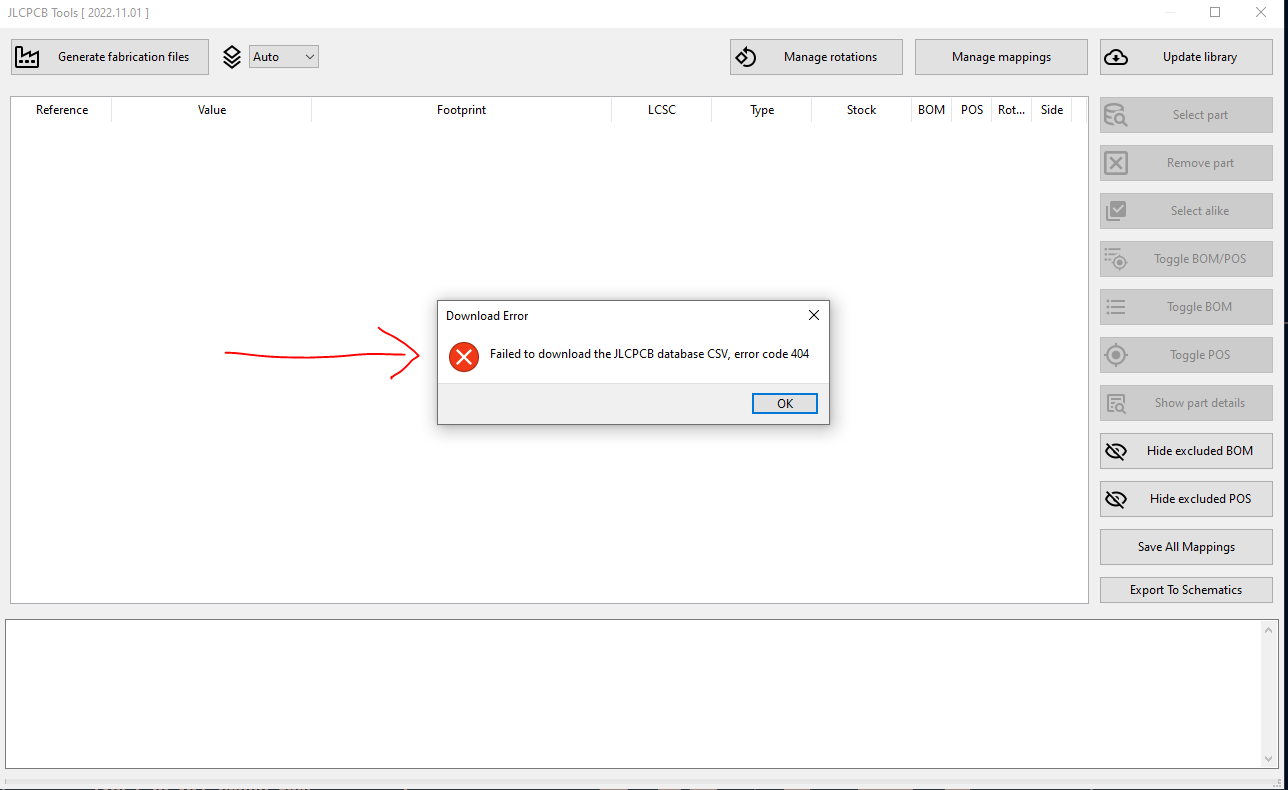
Task: Click Export To Schematics
Action: tap(1185, 589)
